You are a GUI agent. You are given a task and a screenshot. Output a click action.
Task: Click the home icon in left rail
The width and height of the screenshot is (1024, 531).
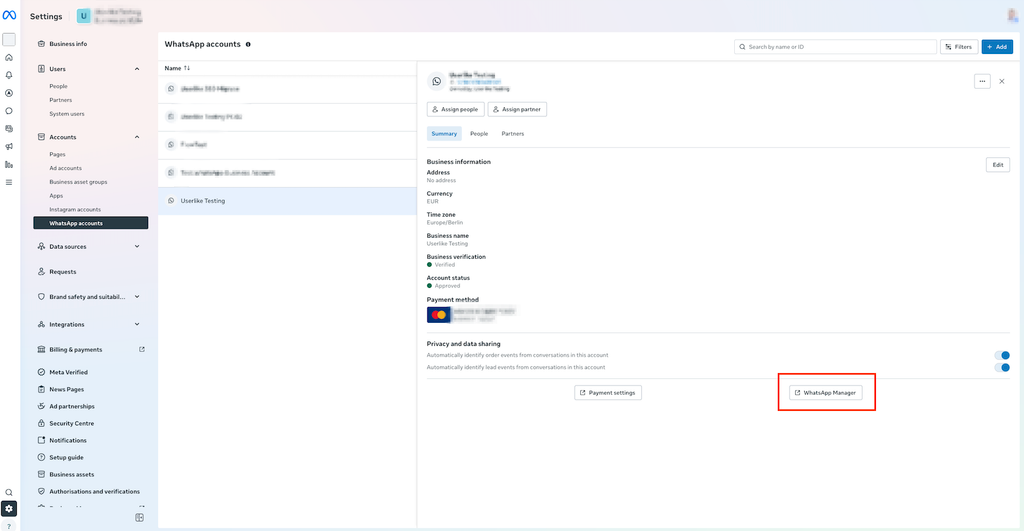[9, 57]
